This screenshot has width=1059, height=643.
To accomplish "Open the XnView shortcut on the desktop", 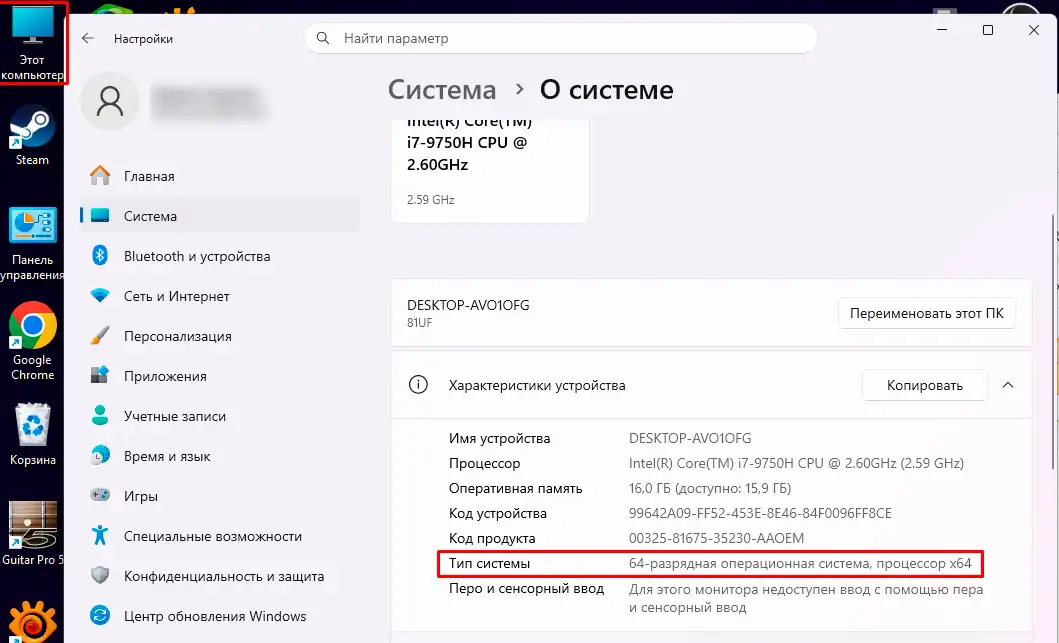I will click(x=30, y=618).
